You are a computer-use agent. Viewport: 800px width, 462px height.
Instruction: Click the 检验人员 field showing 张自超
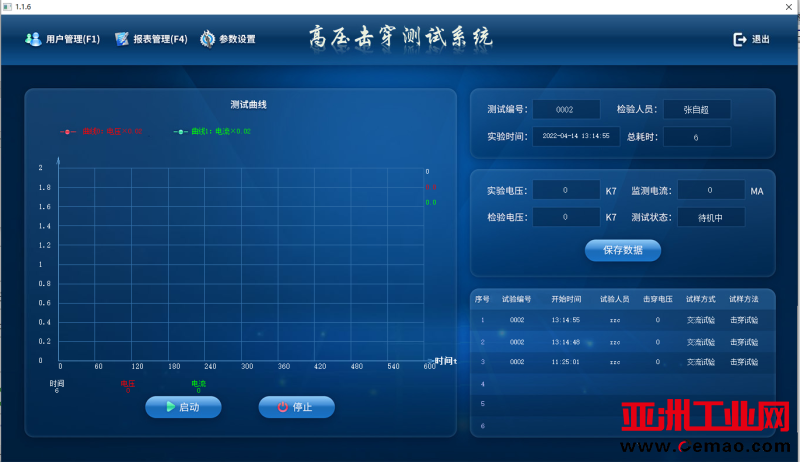(x=696, y=110)
